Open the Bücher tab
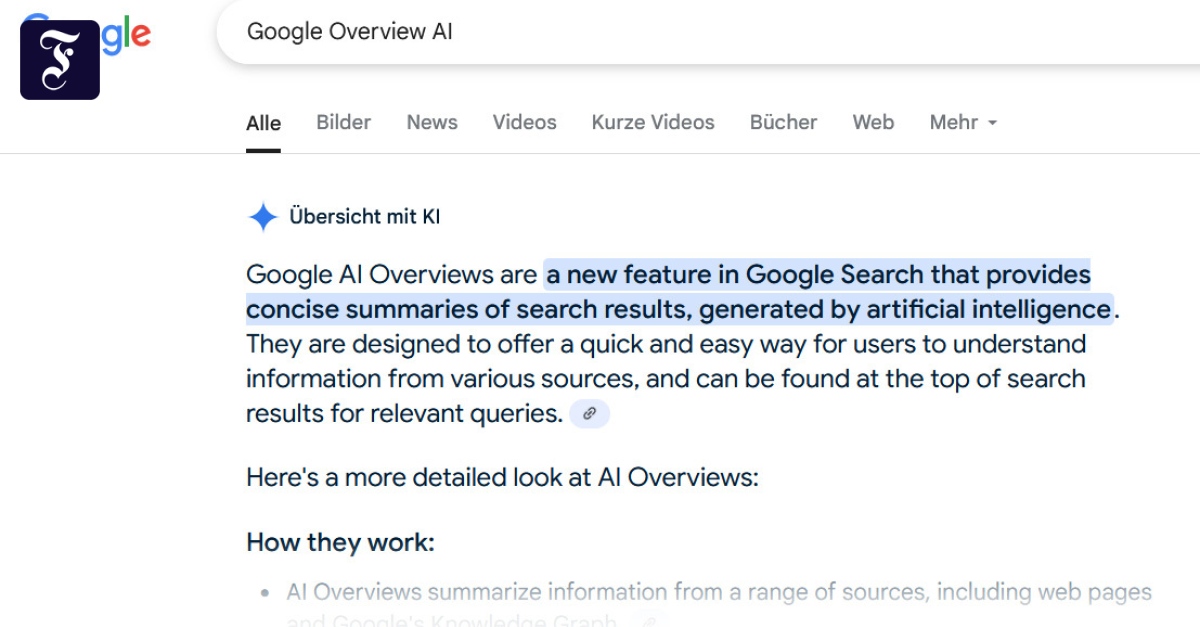The height and width of the screenshot is (627, 1200). point(783,123)
